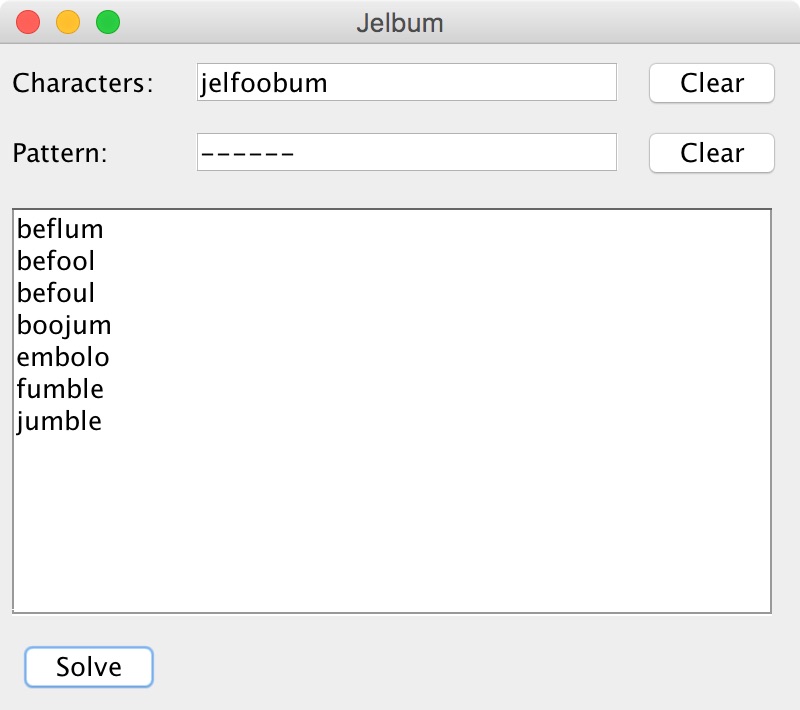
Task: Click the Jelbum window title
Action: (400, 22)
